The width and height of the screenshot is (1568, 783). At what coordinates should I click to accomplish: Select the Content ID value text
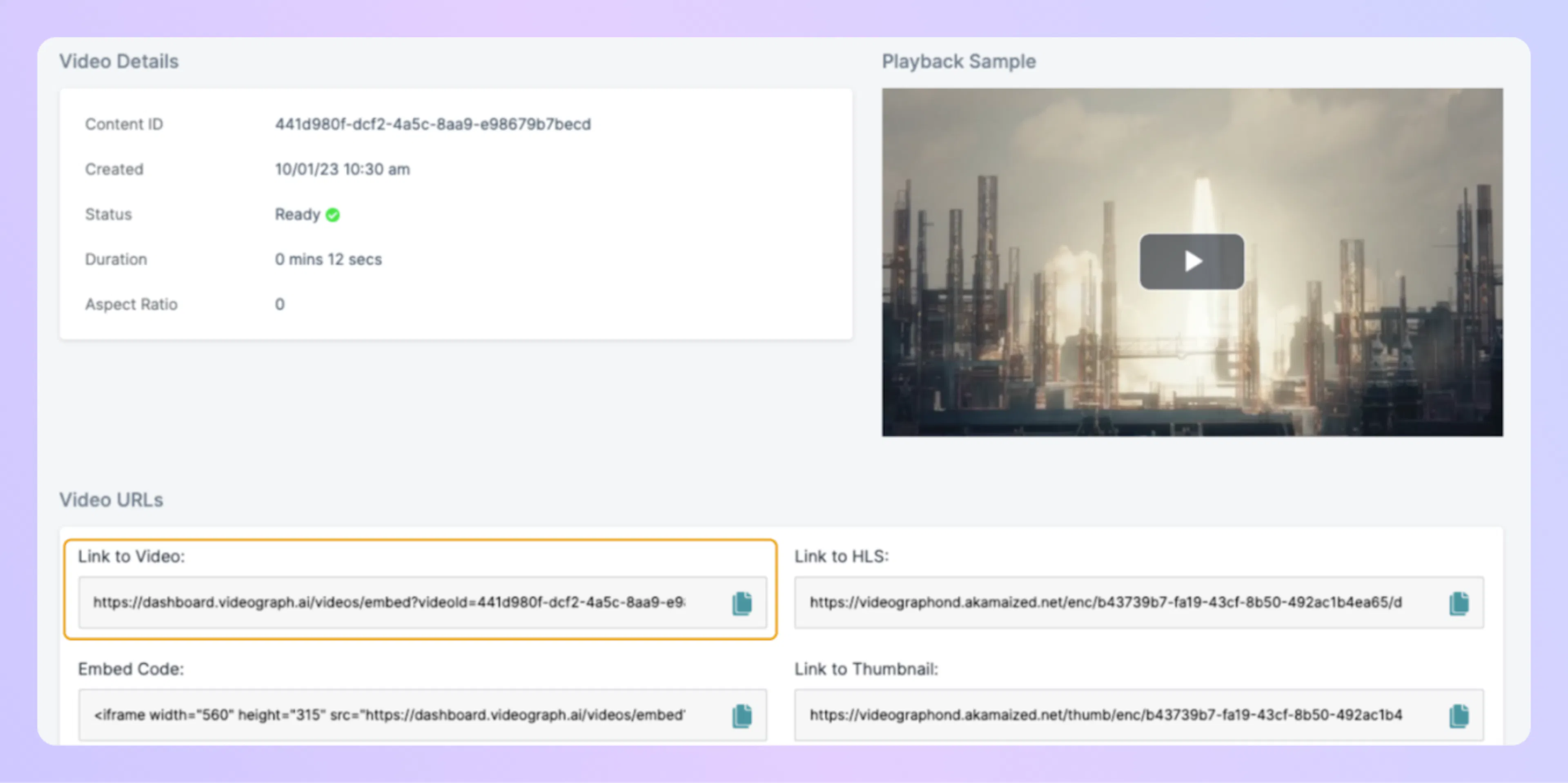432,124
